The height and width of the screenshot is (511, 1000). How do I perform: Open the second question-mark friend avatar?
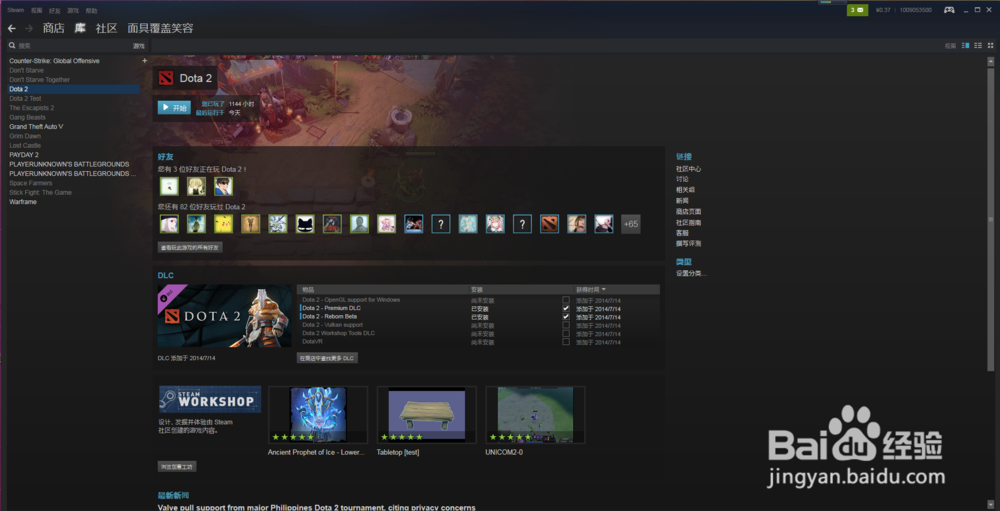coord(522,224)
